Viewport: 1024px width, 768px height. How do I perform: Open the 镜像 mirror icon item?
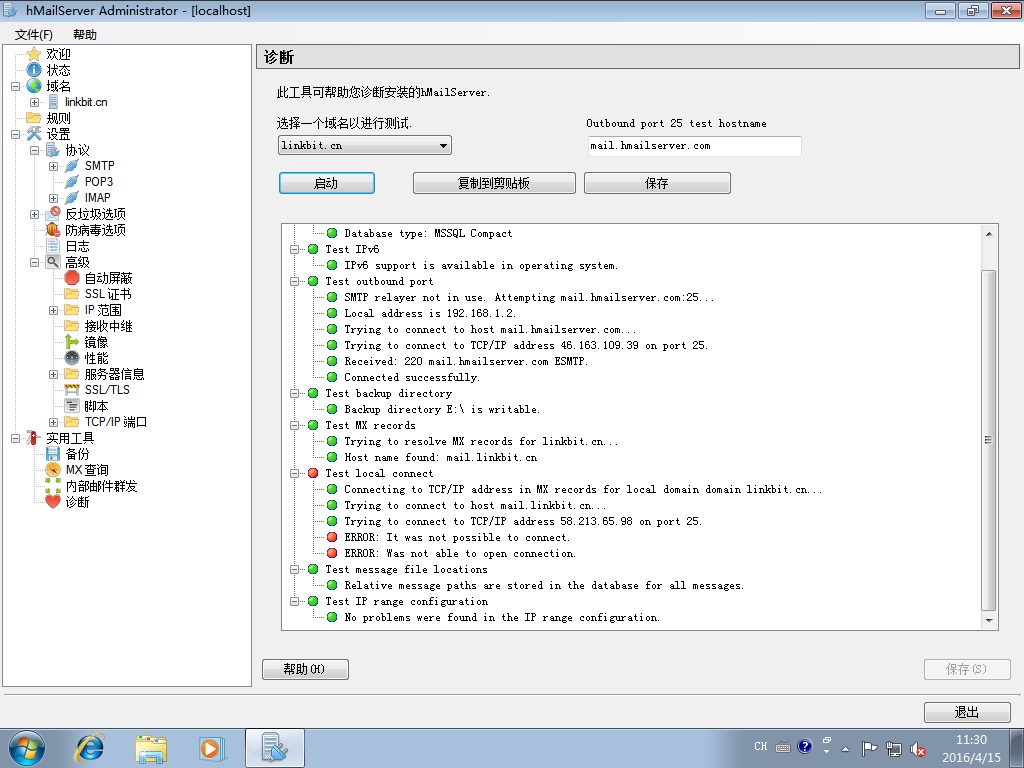point(72,342)
